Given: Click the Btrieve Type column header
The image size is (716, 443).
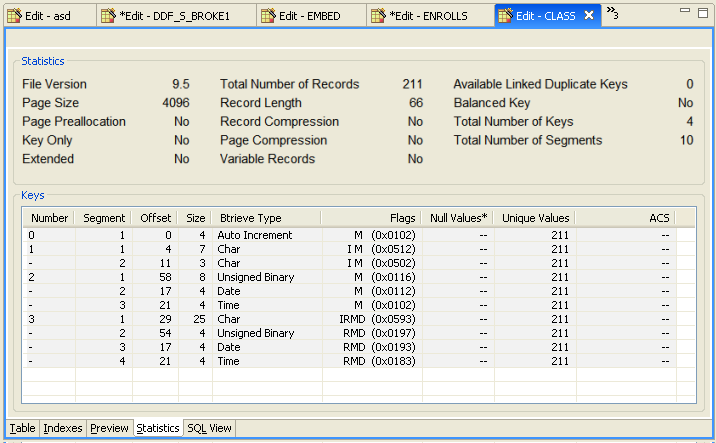Looking at the screenshot, I should click(x=250, y=218).
